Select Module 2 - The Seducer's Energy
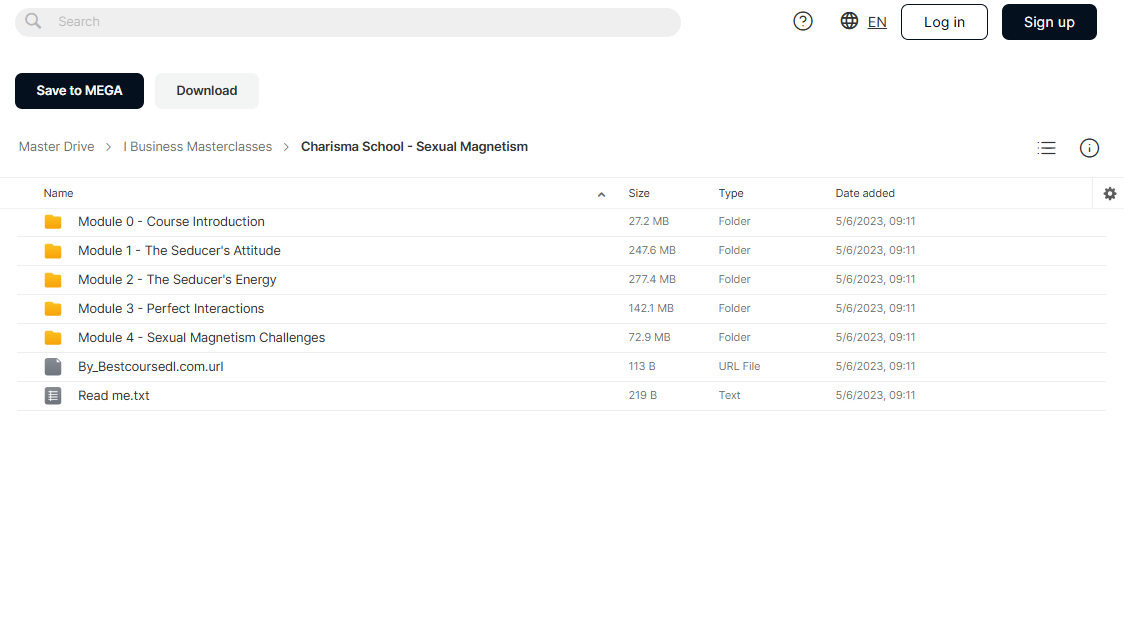Image resolution: width=1124 pixels, height=633 pixels. pyautogui.click(x=177, y=280)
